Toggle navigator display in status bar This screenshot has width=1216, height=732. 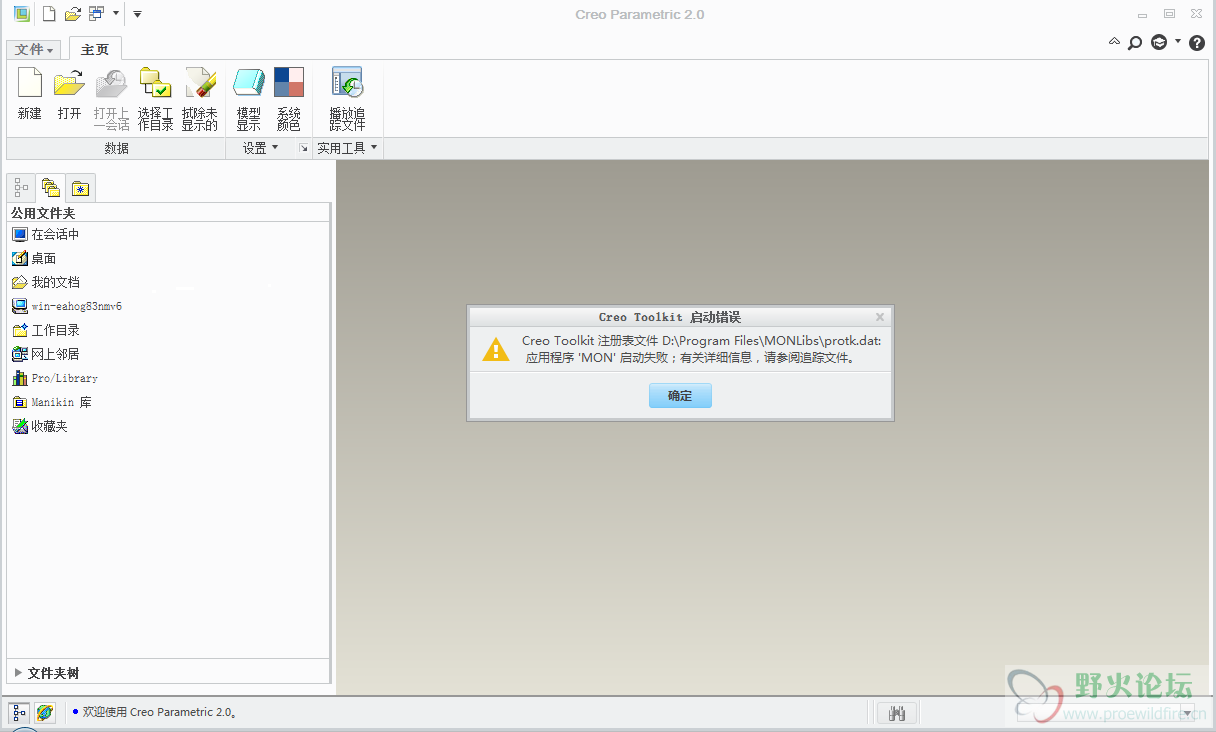pyautogui.click(x=19, y=713)
